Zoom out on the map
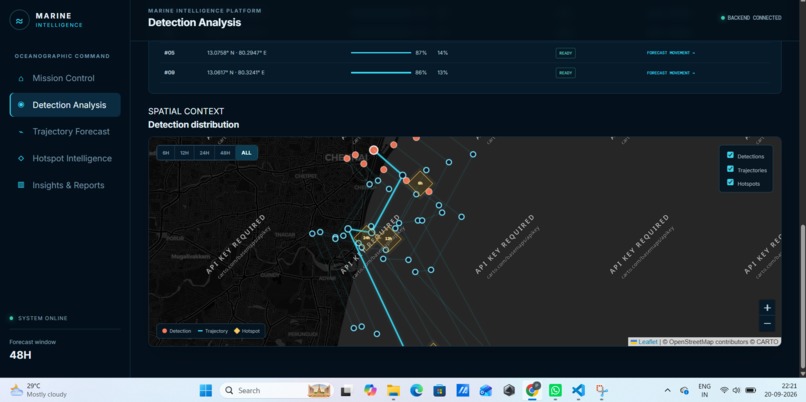 [x=767, y=324]
